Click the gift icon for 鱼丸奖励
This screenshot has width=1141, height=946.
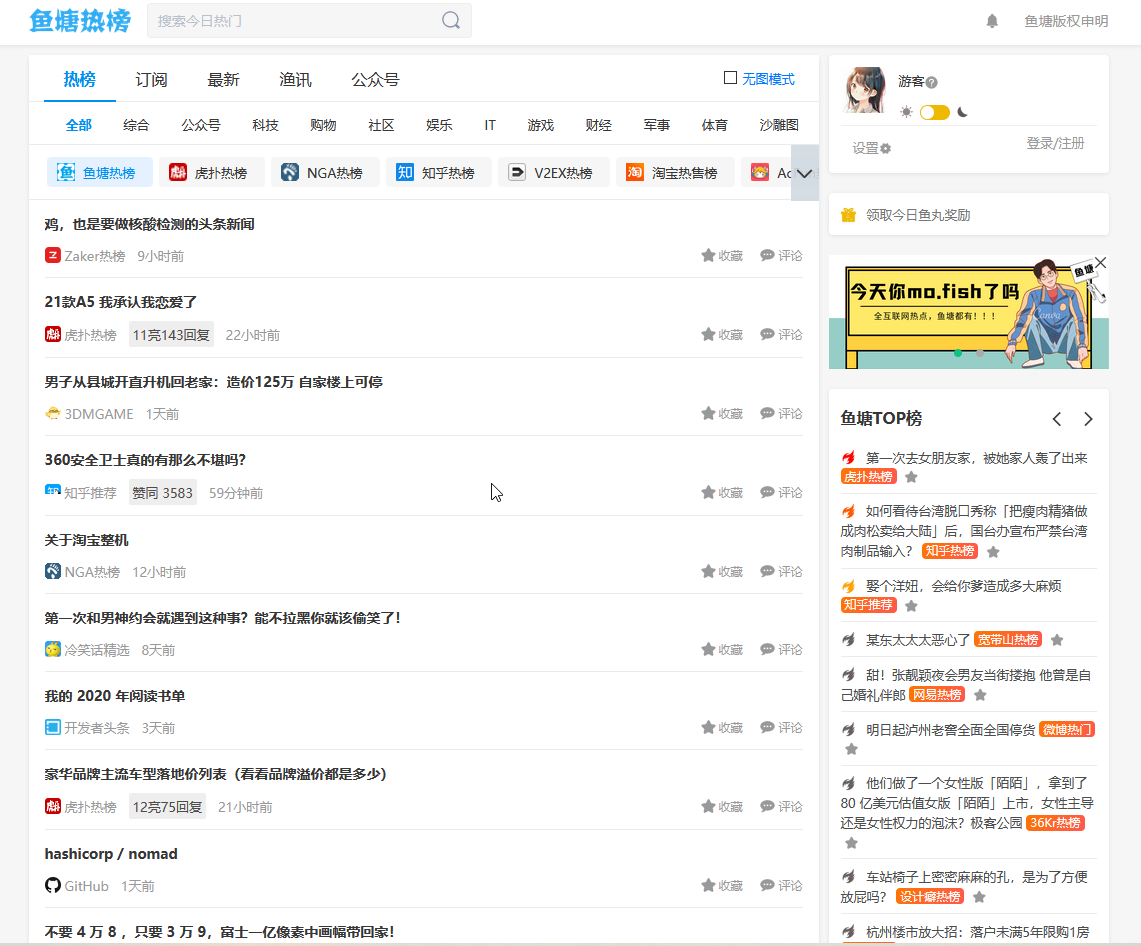click(848, 215)
